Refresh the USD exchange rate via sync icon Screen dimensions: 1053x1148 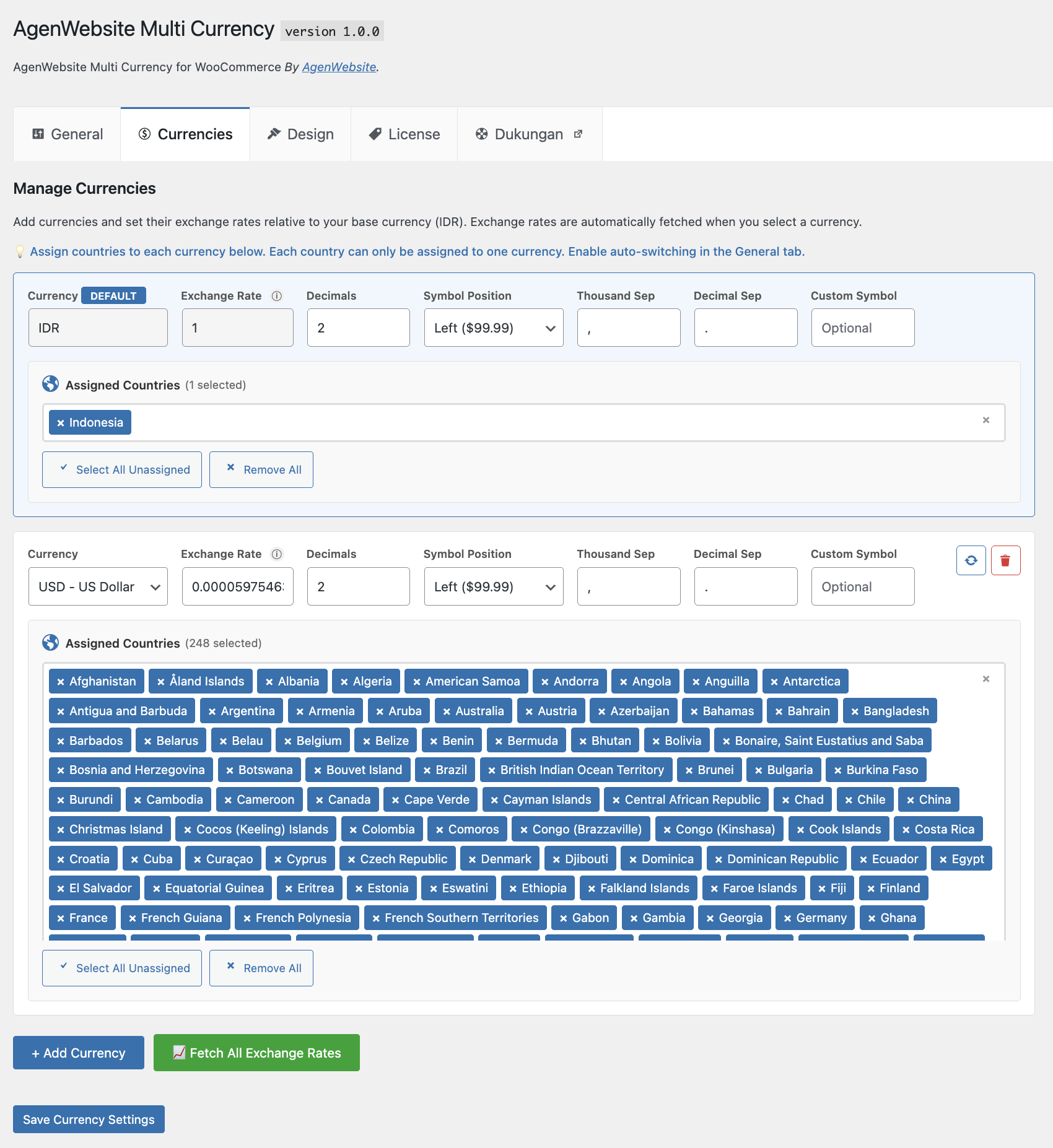tap(971, 560)
